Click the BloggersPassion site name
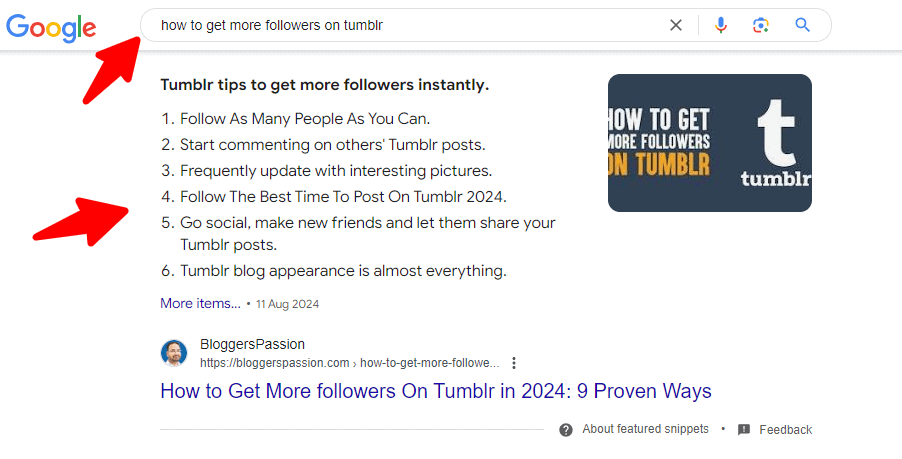 252,344
